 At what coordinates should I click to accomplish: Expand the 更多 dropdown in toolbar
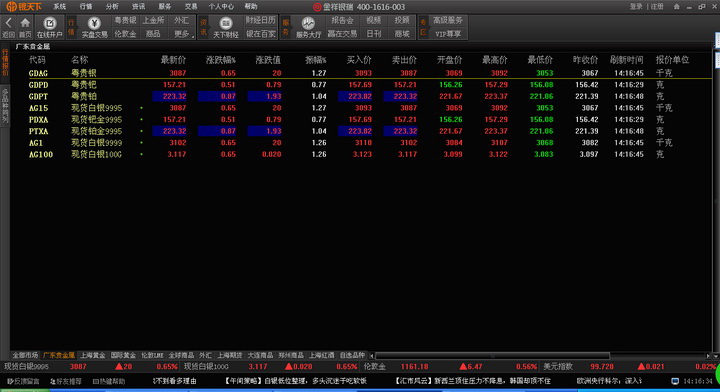182,34
